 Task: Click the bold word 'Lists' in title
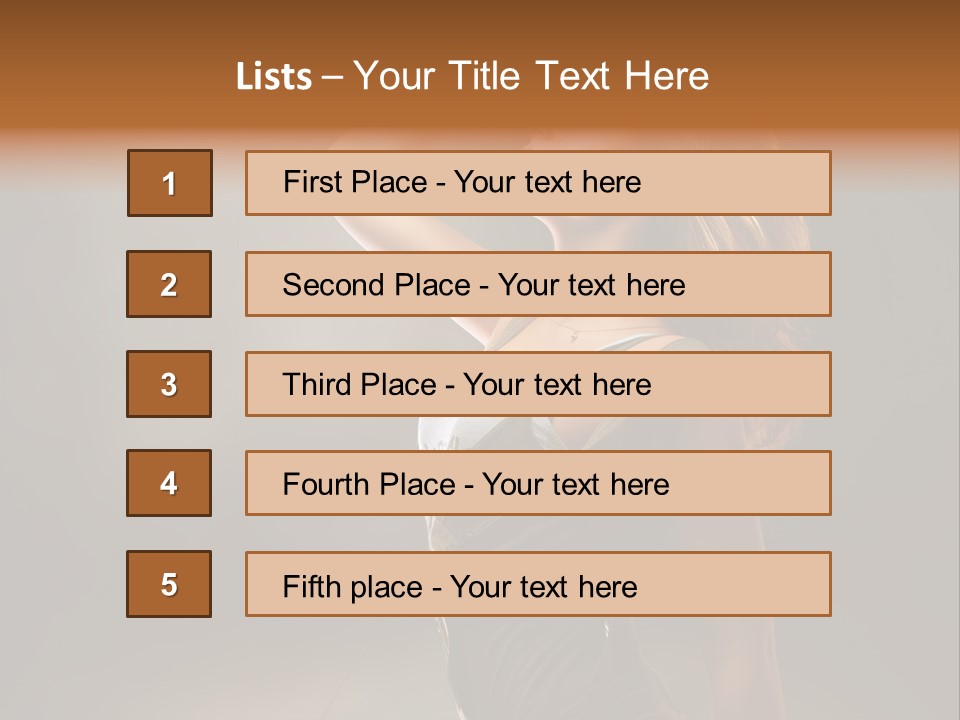click(x=274, y=76)
